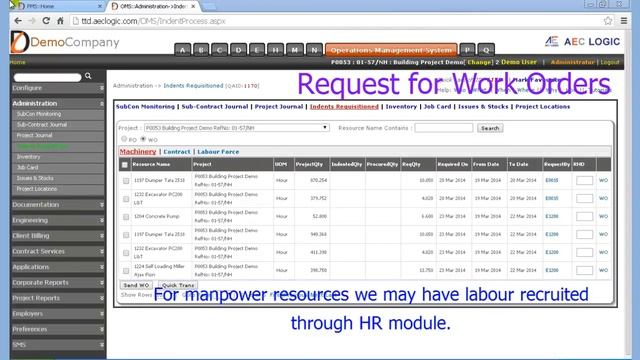This screenshot has width=640, height=360.
Task: Open module M button
Action: pos(295,50)
